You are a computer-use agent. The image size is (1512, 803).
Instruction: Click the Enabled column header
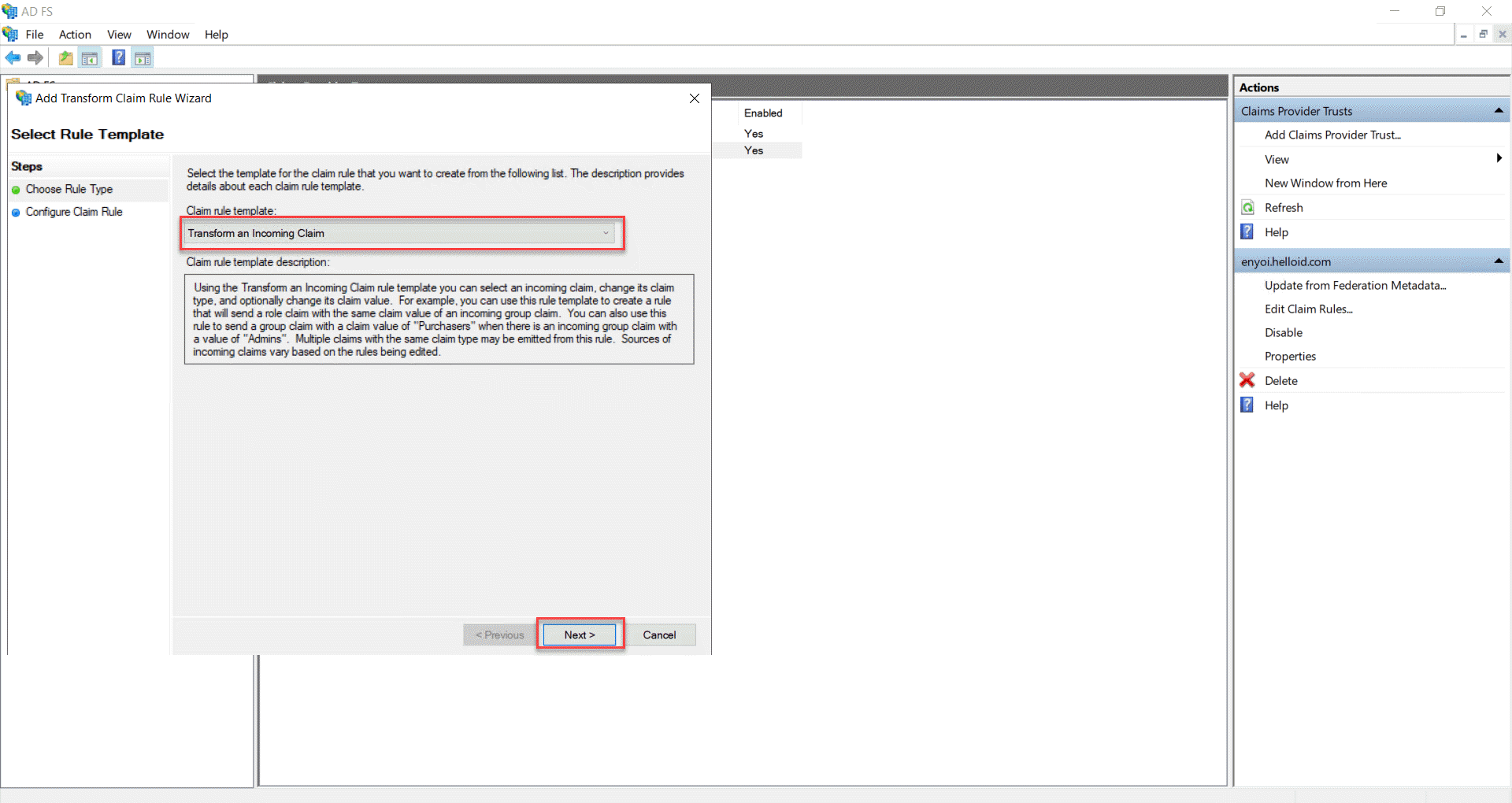pyautogui.click(x=763, y=113)
